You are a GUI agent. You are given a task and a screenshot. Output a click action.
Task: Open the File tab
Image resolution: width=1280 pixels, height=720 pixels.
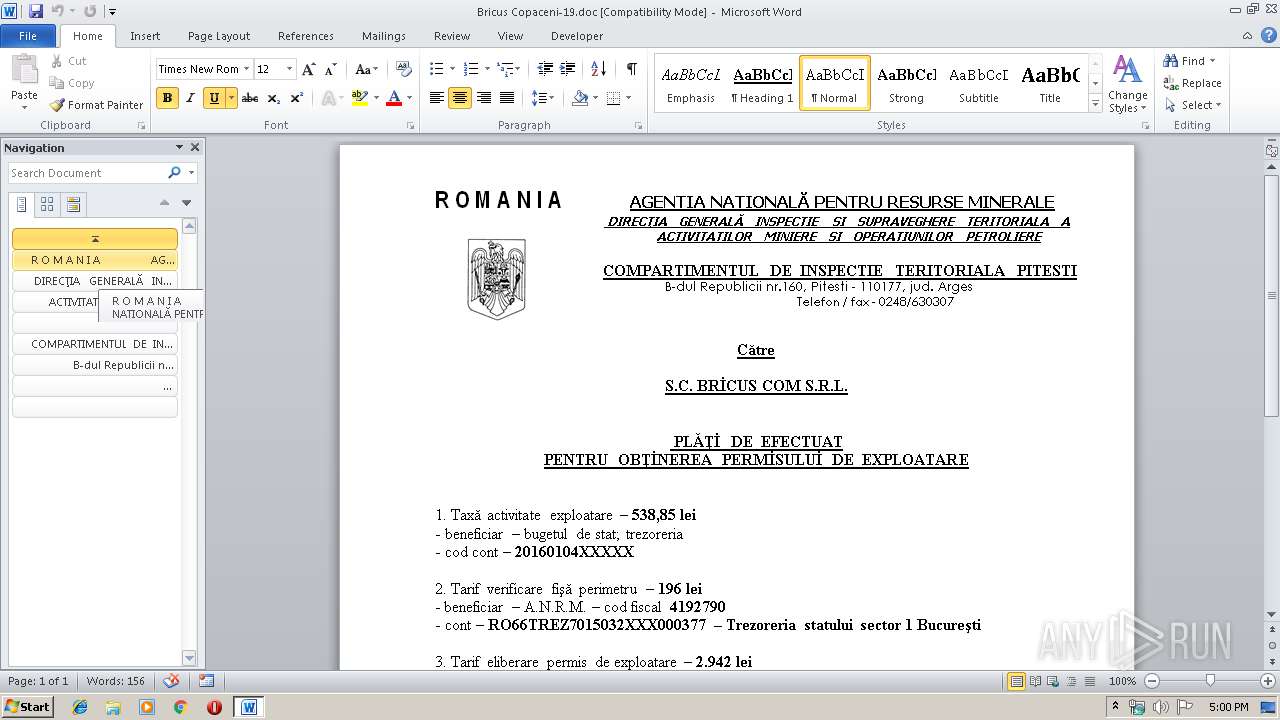[x=28, y=36]
